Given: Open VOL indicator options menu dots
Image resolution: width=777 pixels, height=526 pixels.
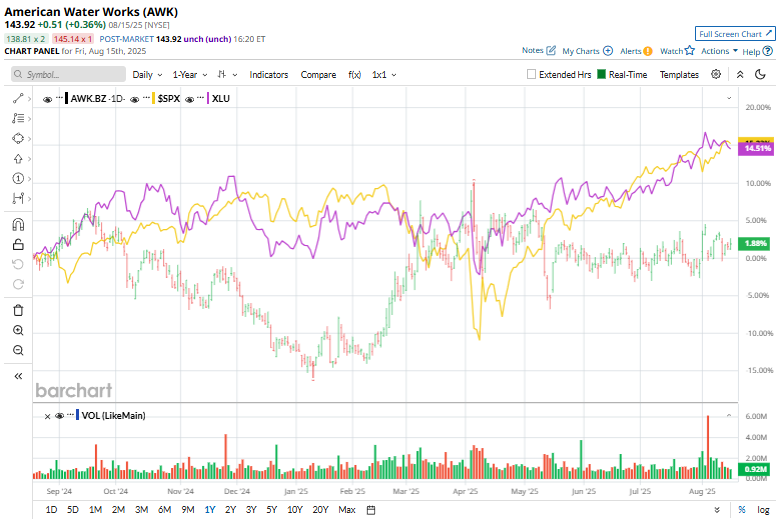Looking at the screenshot, I should click(x=70, y=414).
